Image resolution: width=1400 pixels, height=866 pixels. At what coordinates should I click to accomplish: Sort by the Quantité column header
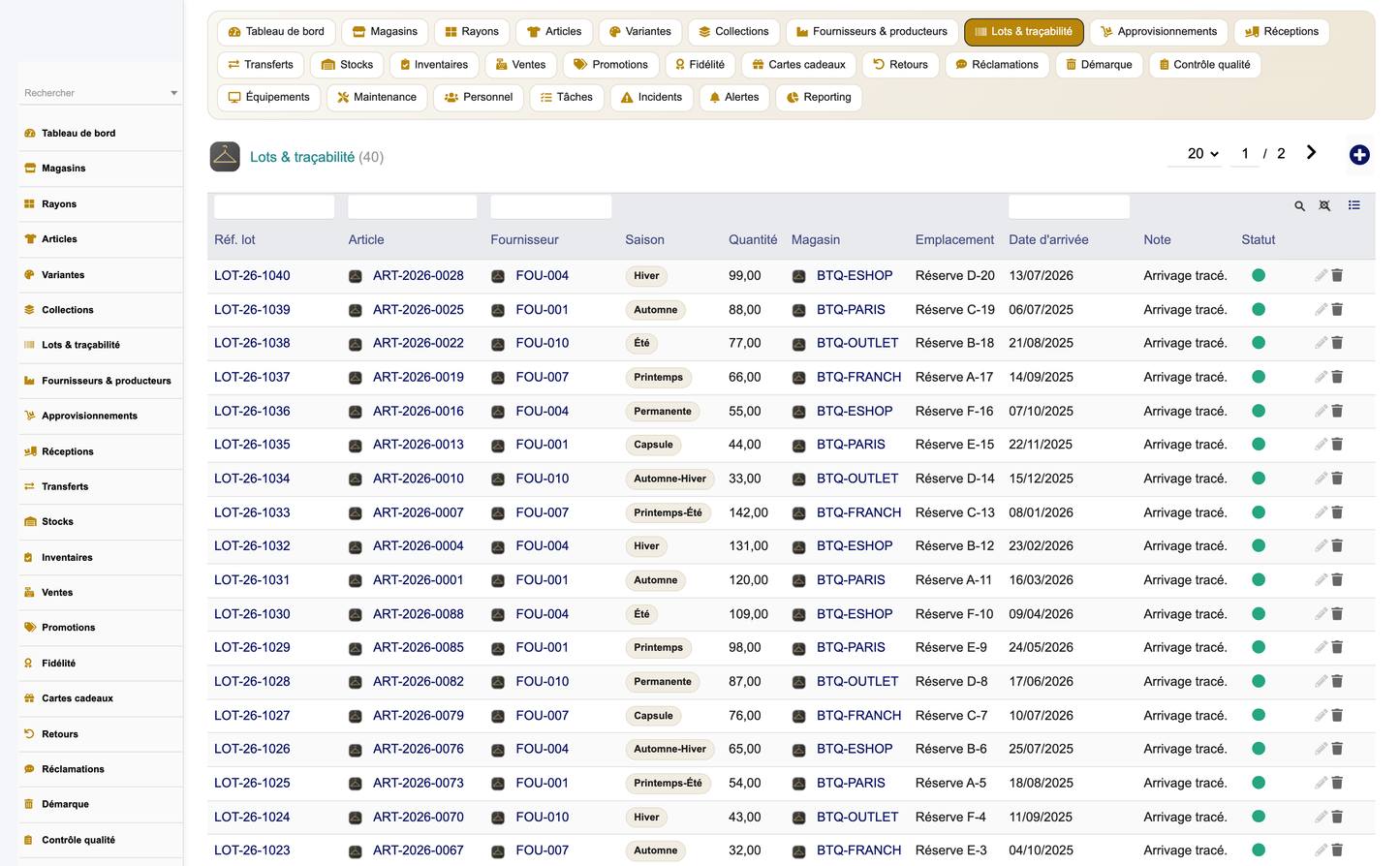tap(753, 240)
